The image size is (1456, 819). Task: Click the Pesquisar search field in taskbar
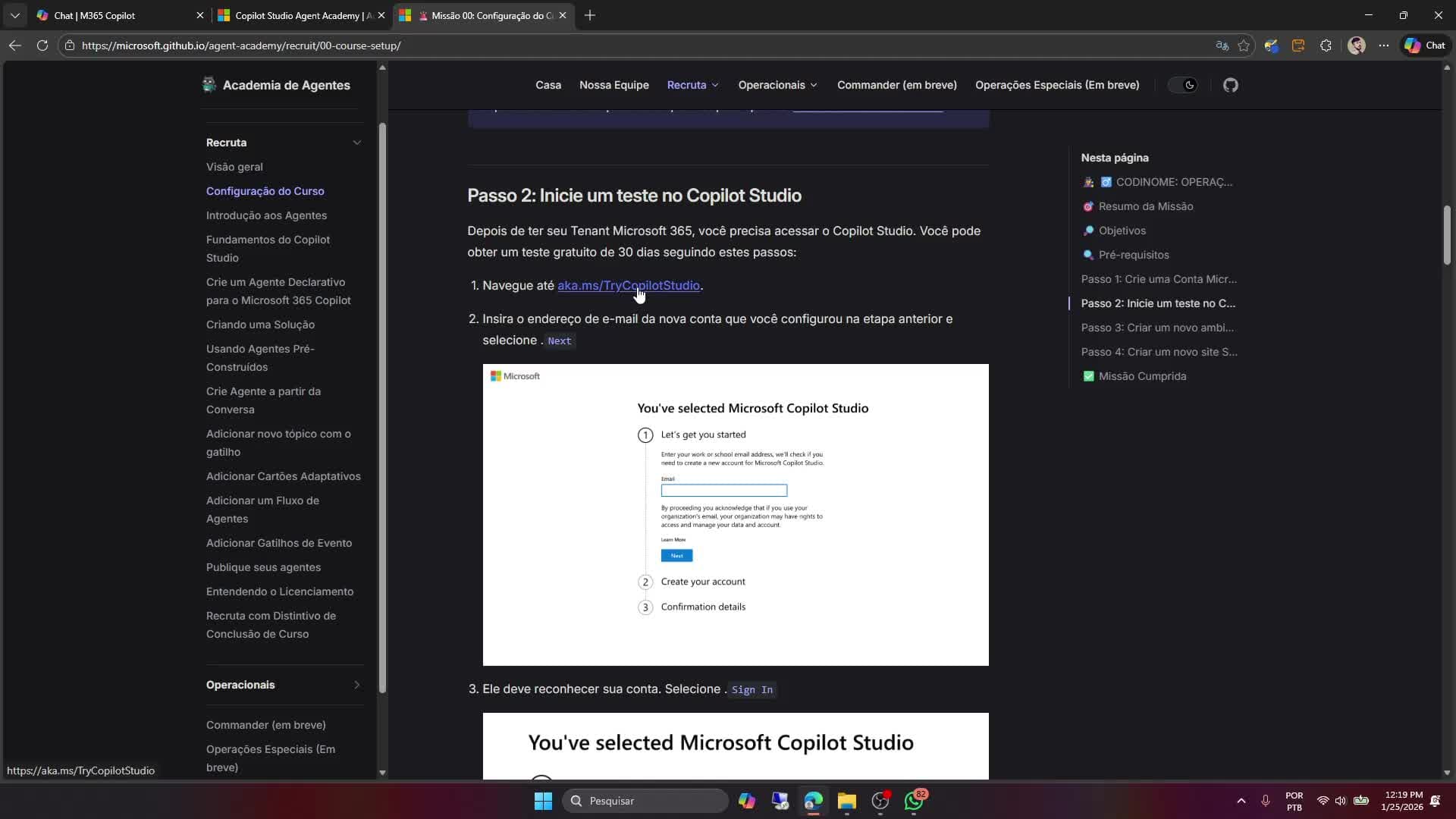tap(645, 801)
